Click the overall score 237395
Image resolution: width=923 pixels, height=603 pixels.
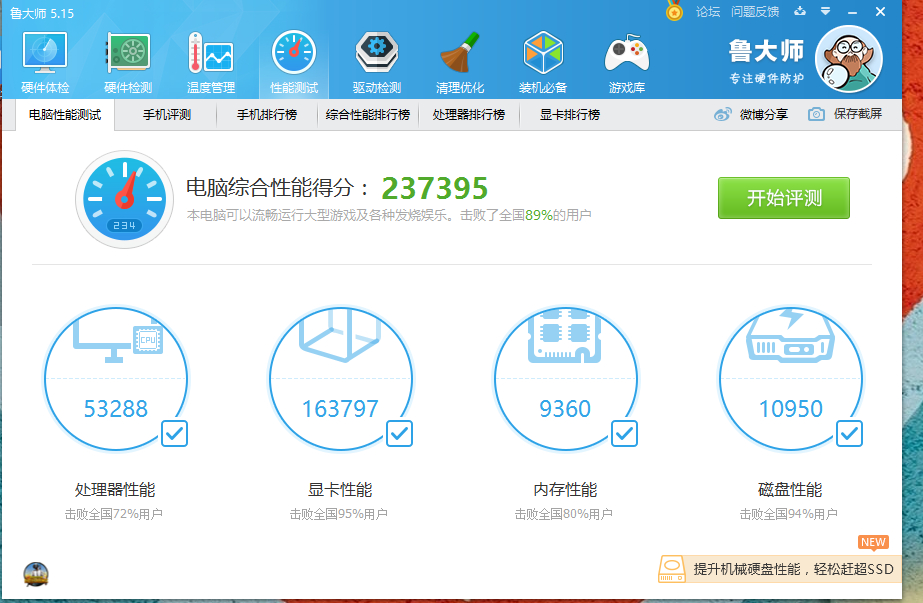click(x=434, y=188)
